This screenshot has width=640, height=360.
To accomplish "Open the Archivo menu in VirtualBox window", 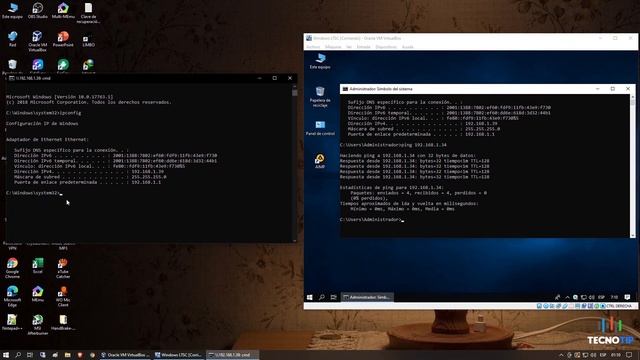I will (x=313, y=47).
